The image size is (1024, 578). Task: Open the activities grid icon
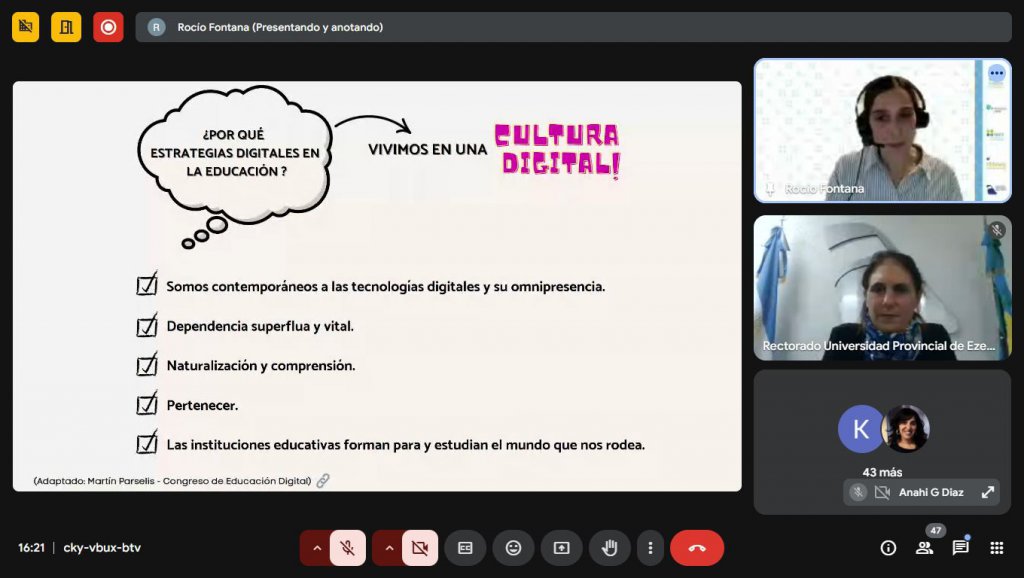tap(997, 548)
